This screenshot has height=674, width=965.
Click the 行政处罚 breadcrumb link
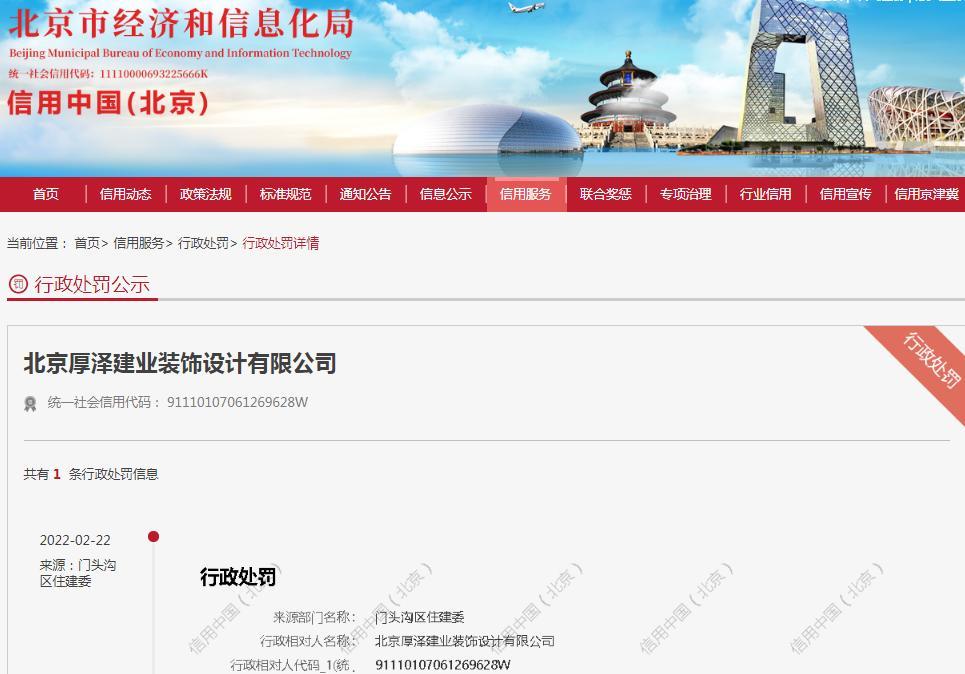tap(203, 243)
